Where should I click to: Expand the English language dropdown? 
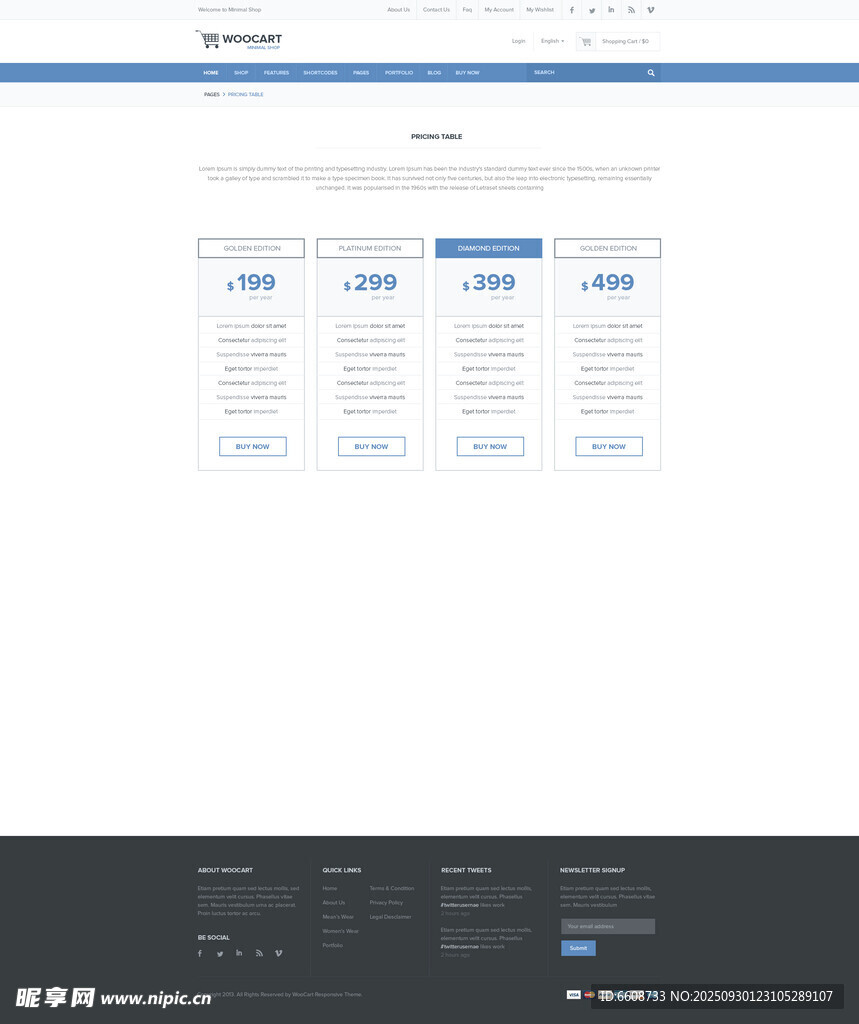552,41
